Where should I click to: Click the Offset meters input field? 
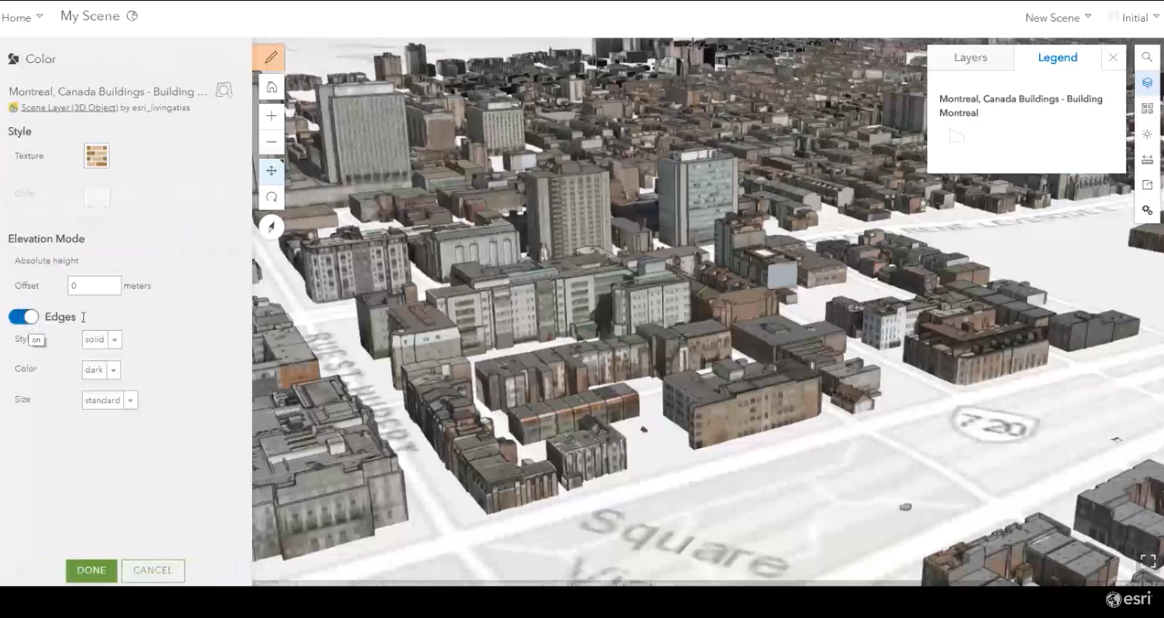tap(94, 286)
